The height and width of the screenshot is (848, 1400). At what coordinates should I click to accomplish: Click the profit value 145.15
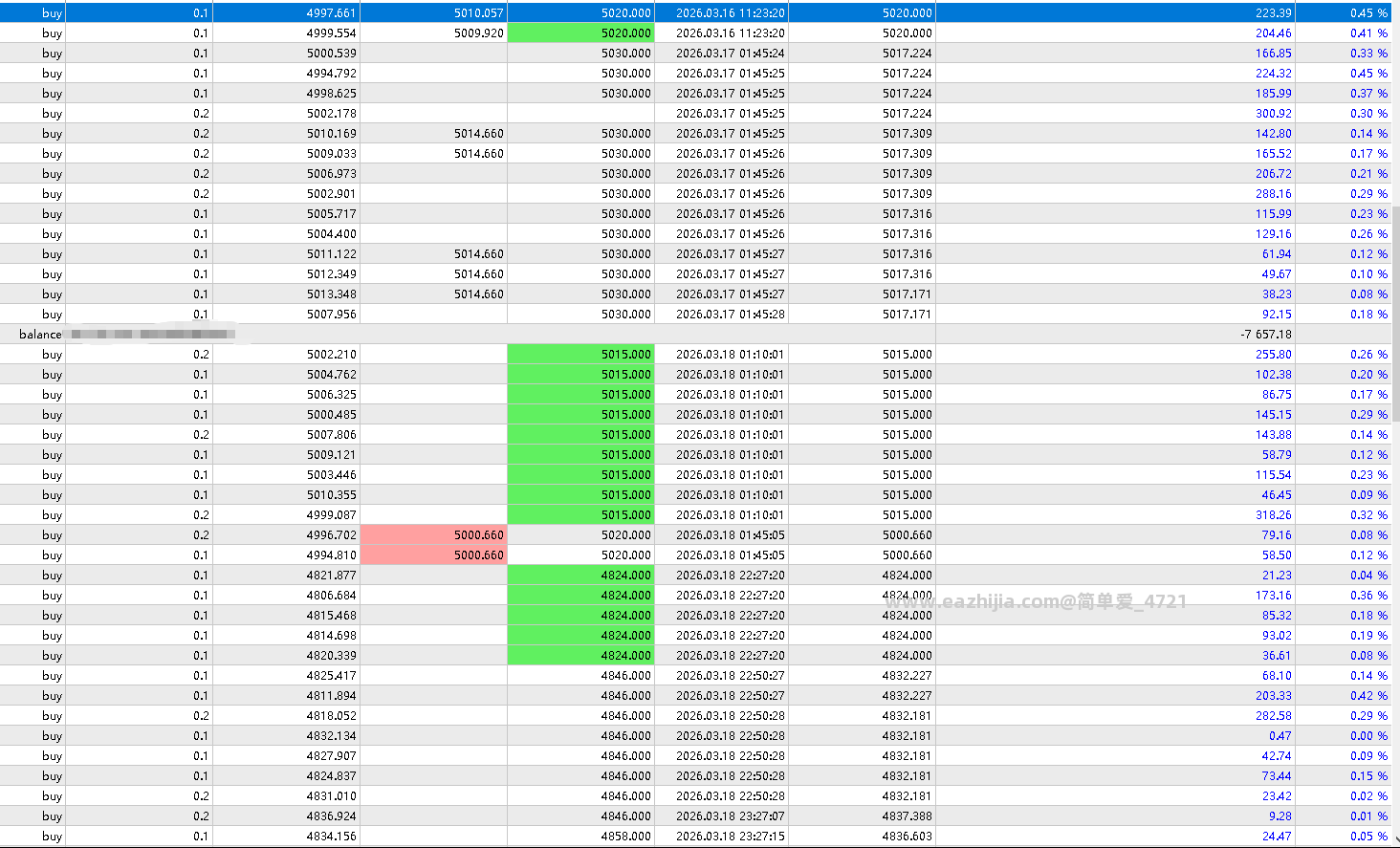[1273, 415]
